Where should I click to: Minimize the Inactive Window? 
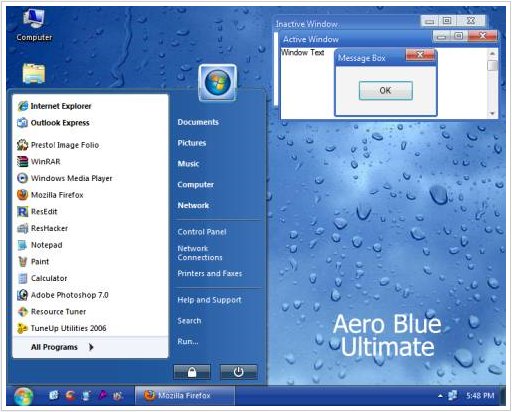430,21
